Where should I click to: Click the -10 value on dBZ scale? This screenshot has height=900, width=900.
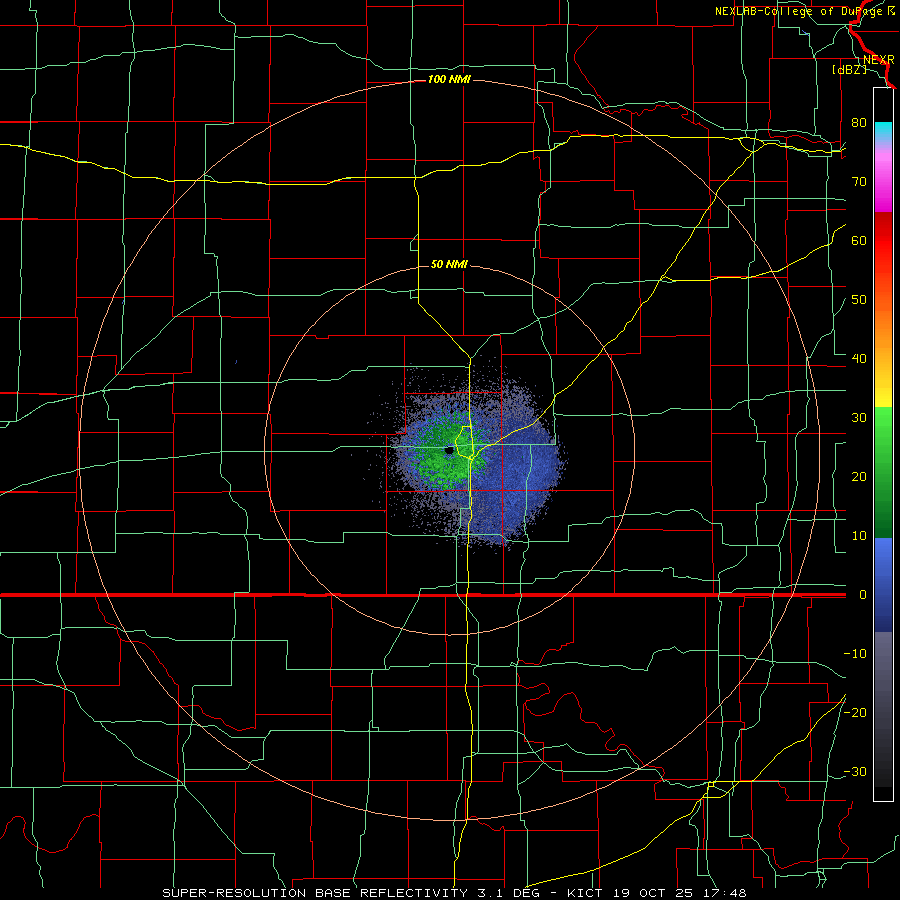click(x=855, y=654)
